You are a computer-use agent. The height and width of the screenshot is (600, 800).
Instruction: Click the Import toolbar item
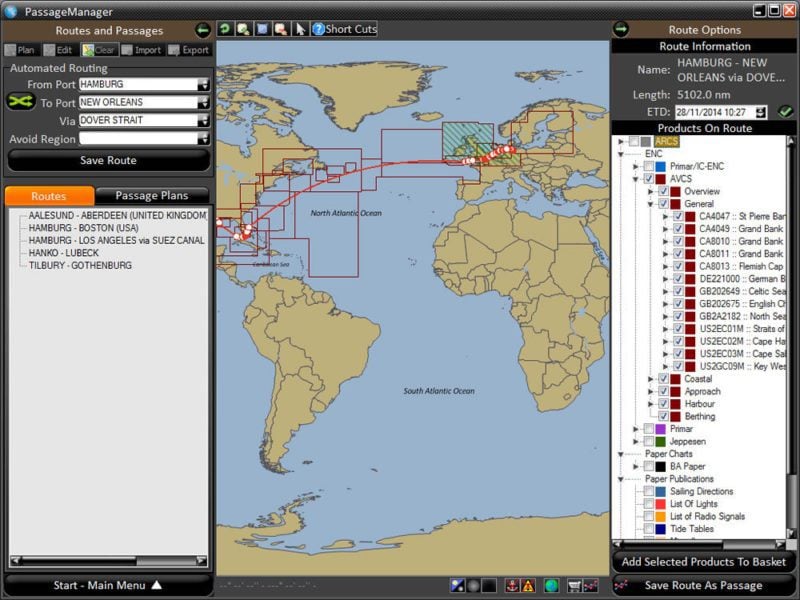[141, 50]
